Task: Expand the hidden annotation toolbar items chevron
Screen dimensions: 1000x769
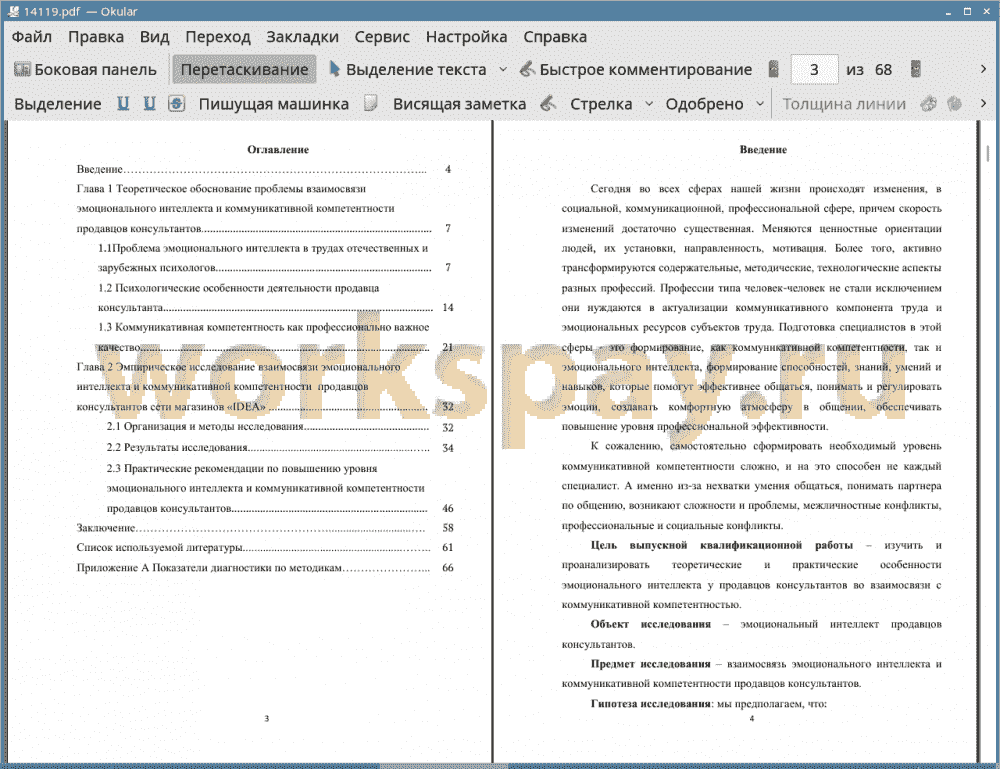Action: pyautogui.click(x=983, y=103)
